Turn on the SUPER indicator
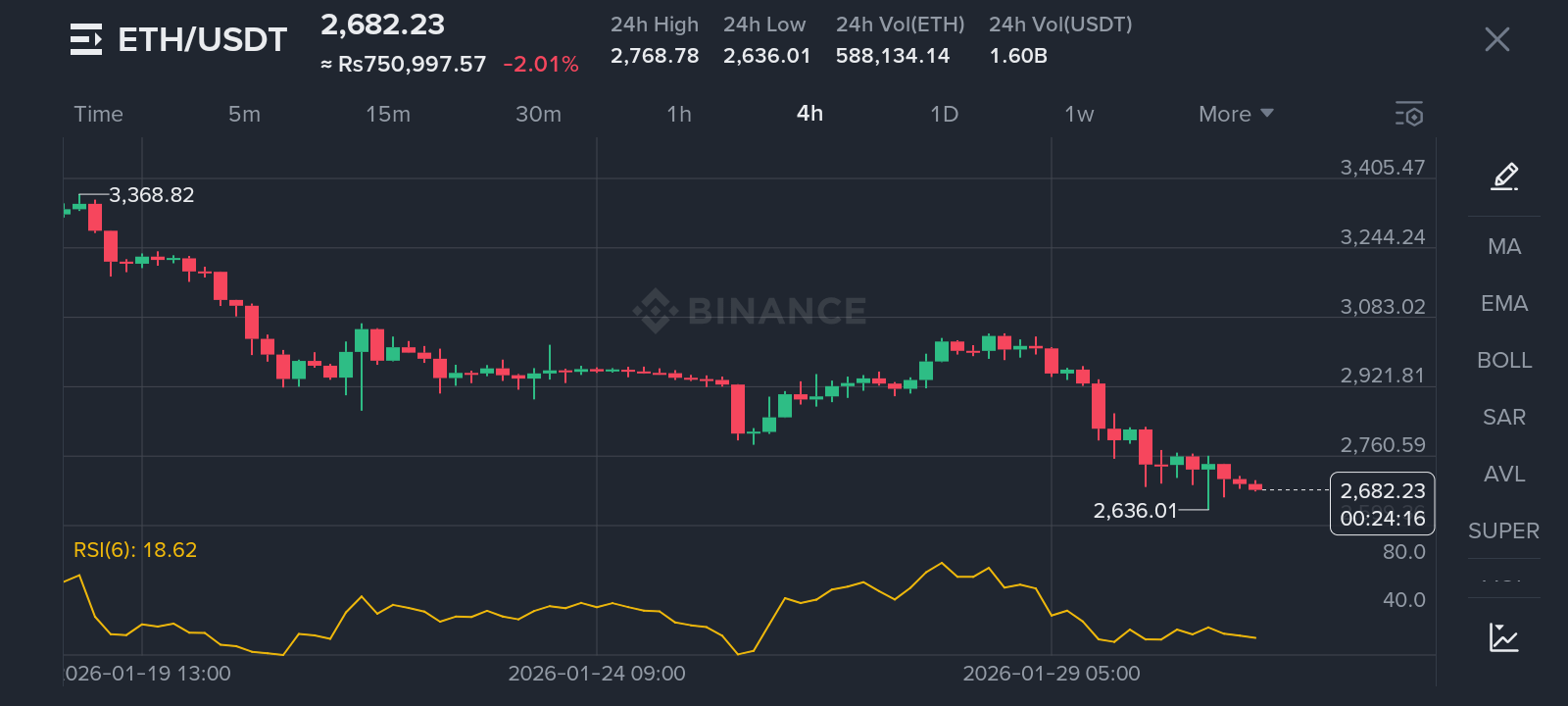Image resolution: width=1568 pixels, height=706 pixels. coord(1504,530)
